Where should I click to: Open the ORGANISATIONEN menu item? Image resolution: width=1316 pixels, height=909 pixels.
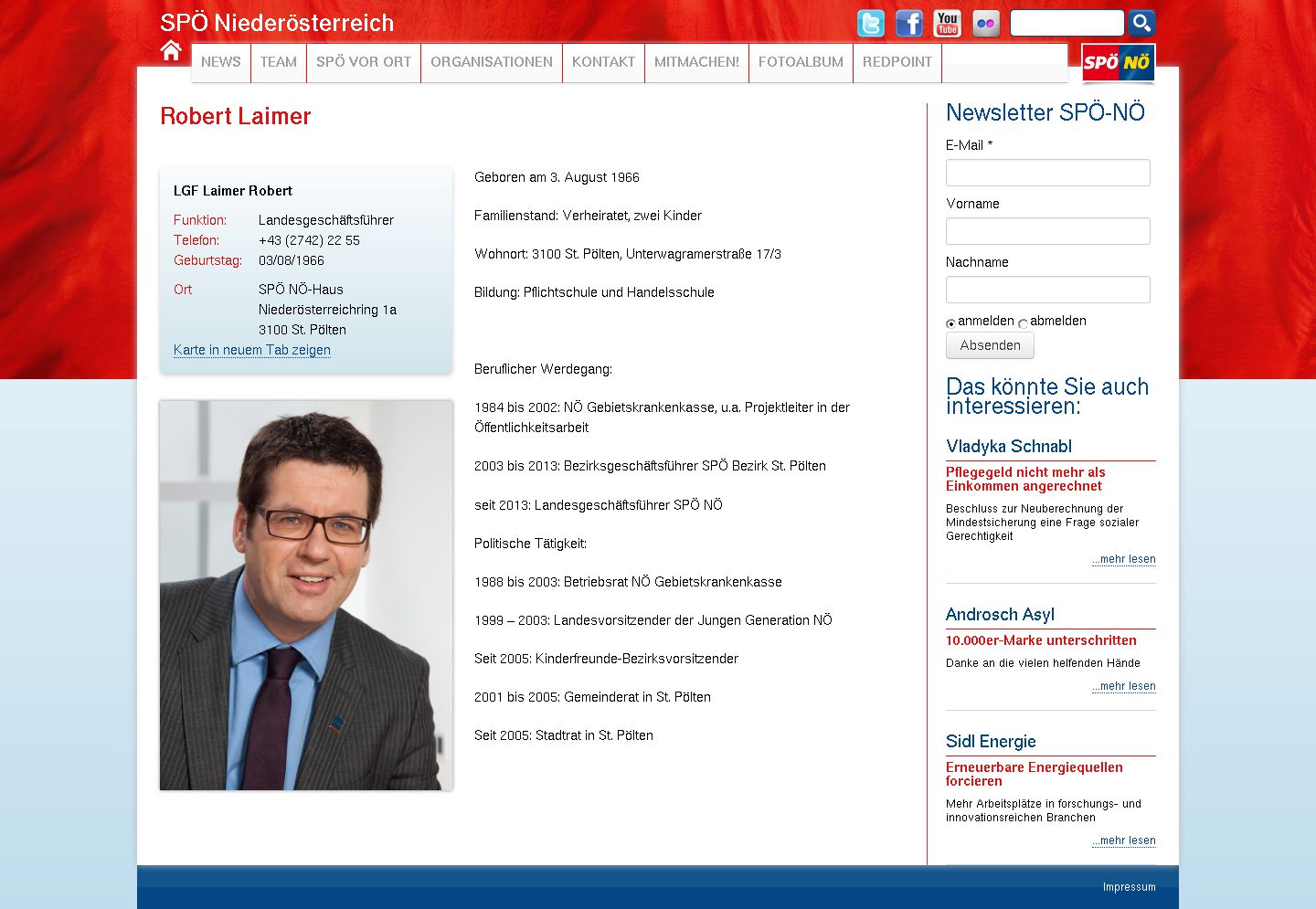click(x=492, y=62)
